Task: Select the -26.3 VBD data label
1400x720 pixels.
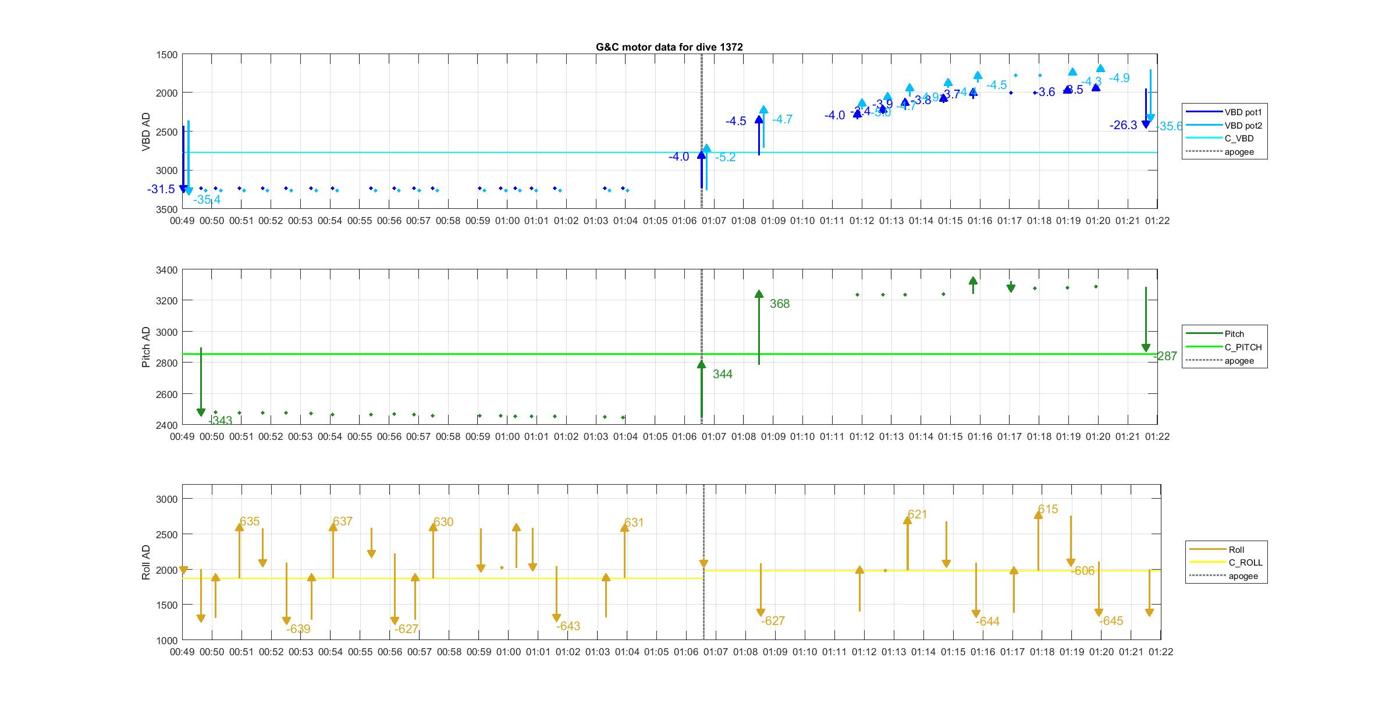Action: [x=1124, y=125]
